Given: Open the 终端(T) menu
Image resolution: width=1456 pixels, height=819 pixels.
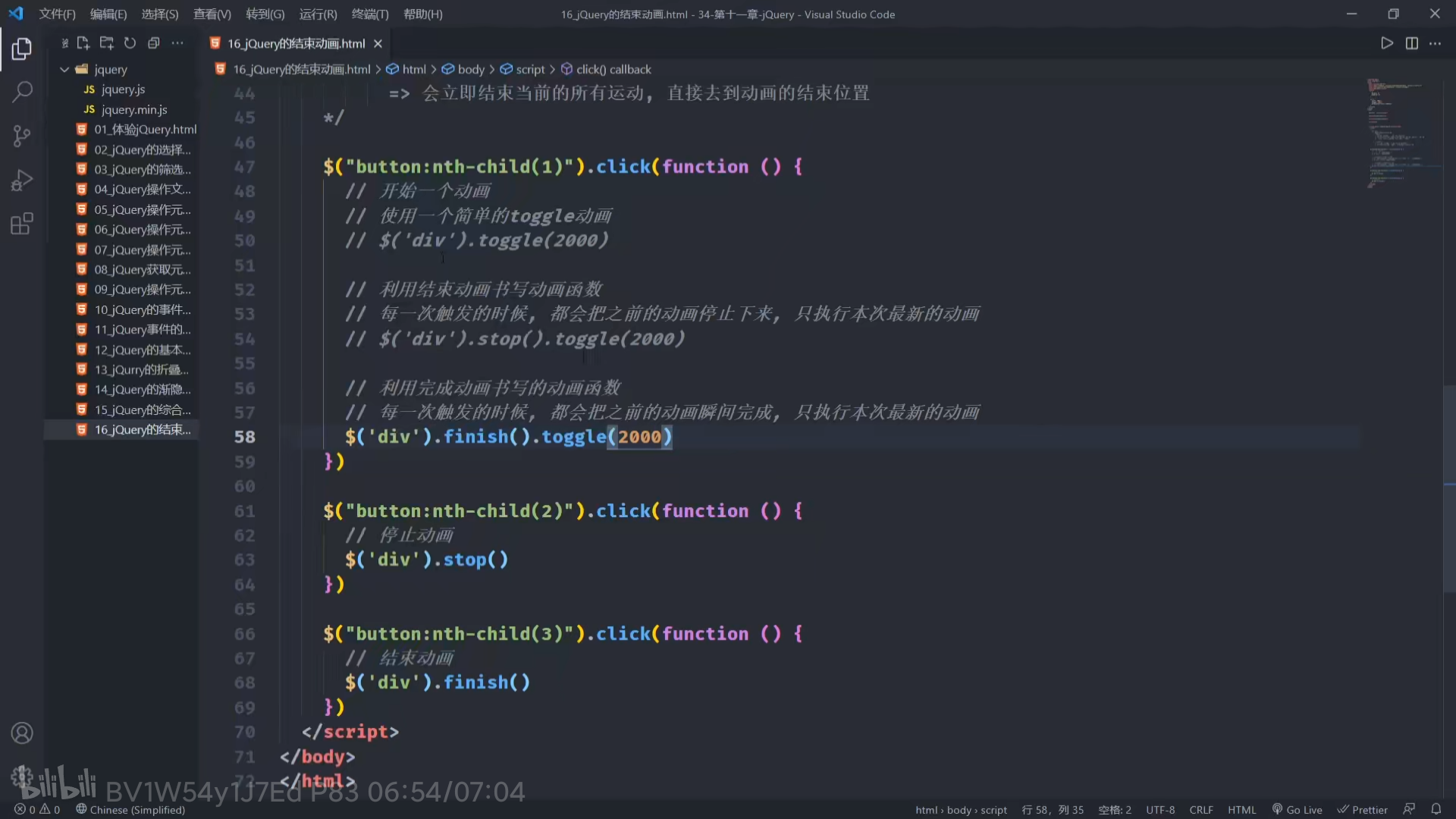Looking at the screenshot, I should [370, 14].
